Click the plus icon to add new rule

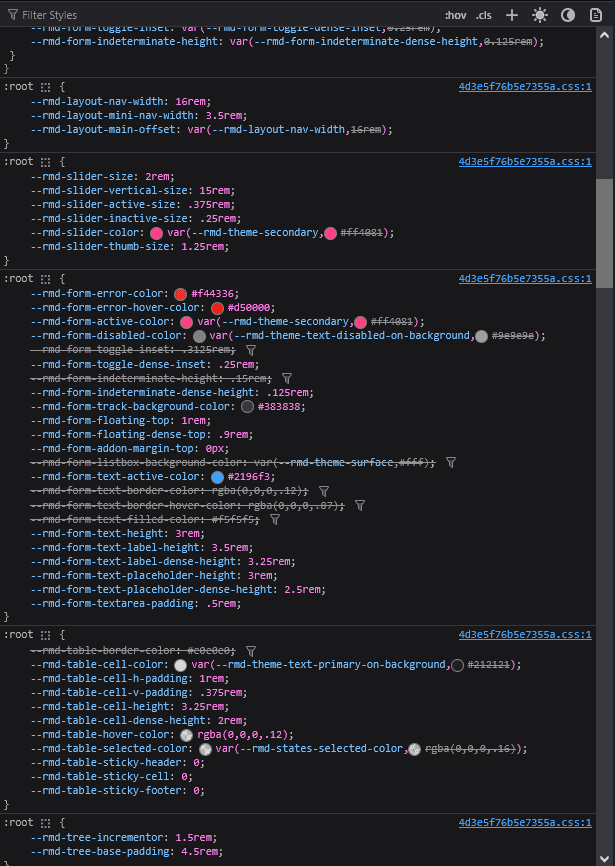(511, 14)
